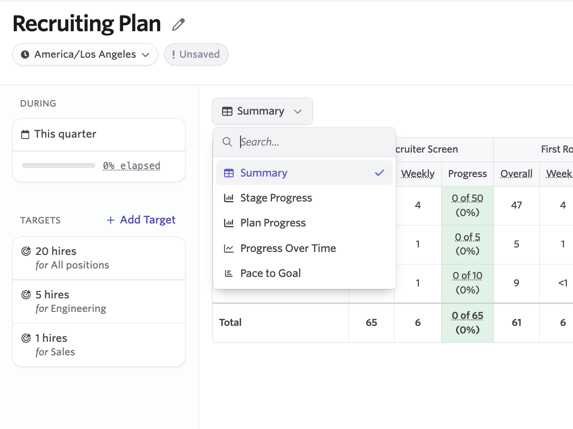Click the 65 value in the Total row
The image size is (573, 429).
tap(371, 323)
